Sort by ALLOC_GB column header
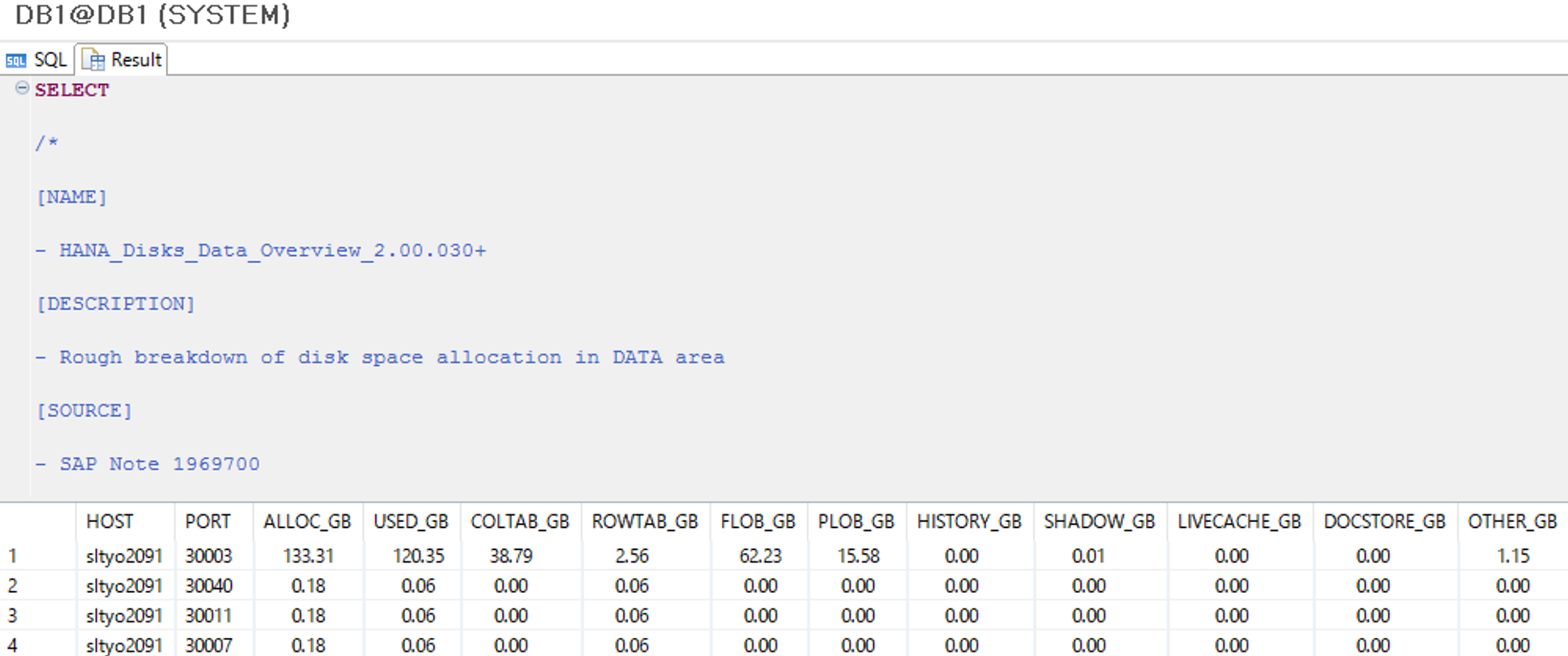1568x656 pixels. pyautogui.click(x=307, y=522)
